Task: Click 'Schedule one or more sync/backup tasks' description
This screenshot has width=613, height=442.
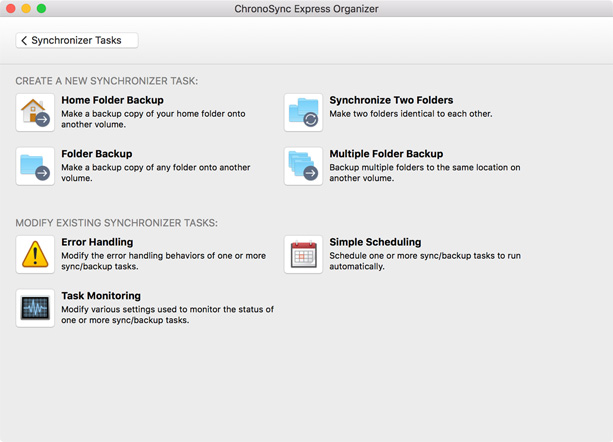Action: (425, 261)
